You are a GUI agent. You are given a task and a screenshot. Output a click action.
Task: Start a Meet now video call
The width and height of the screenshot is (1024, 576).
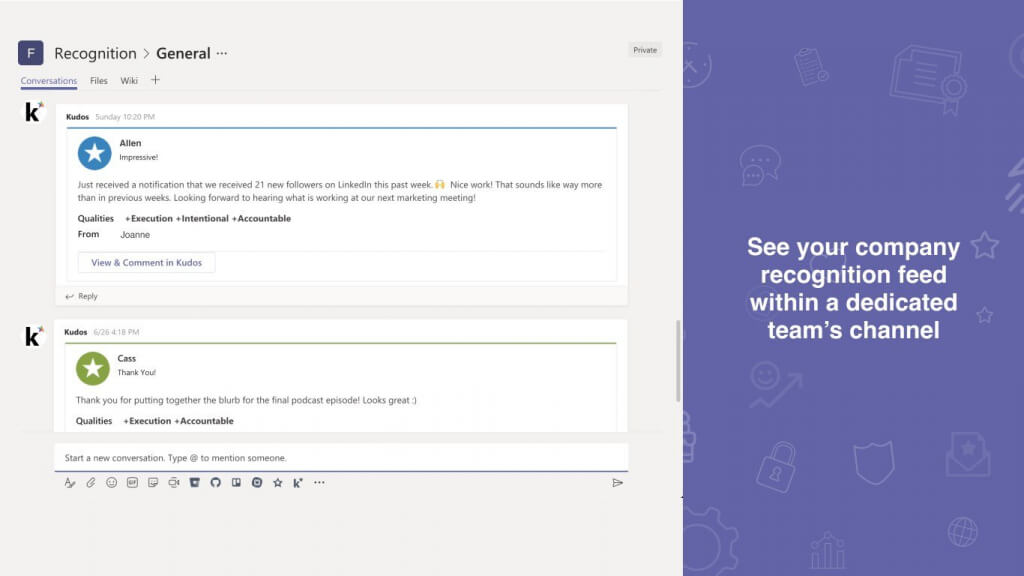pos(174,483)
